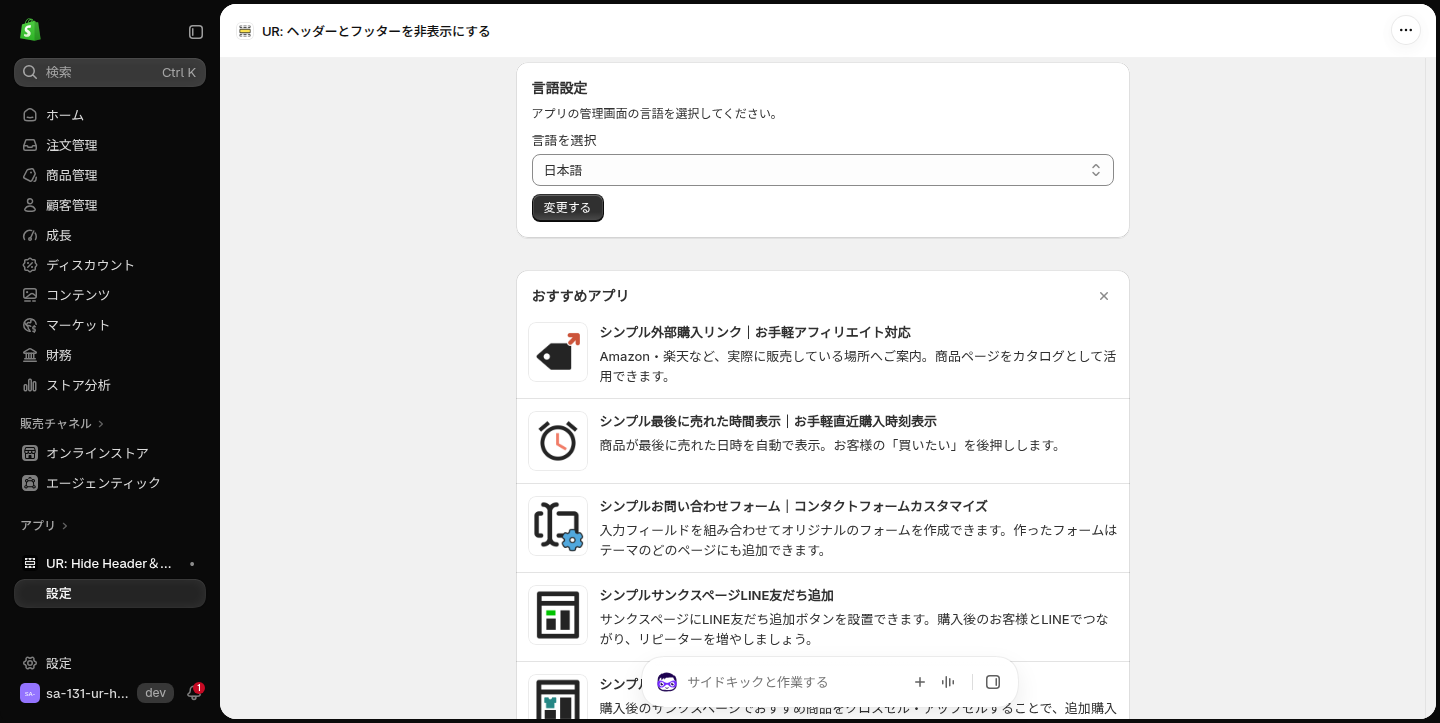Click the オンラインストア storefront icon

pyautogui.click(x=30, y=453)
